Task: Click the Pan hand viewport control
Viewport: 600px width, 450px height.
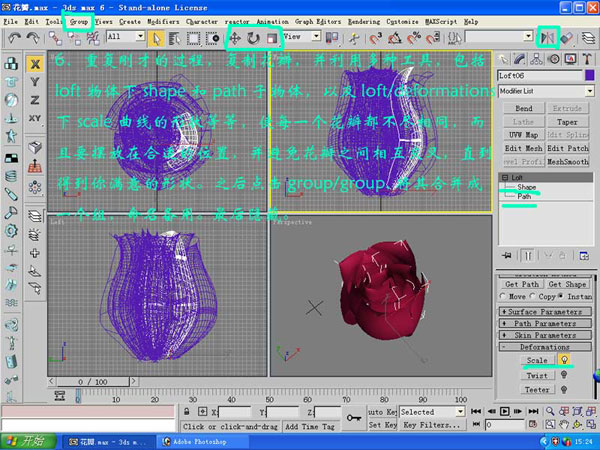Action: (563, 424)
